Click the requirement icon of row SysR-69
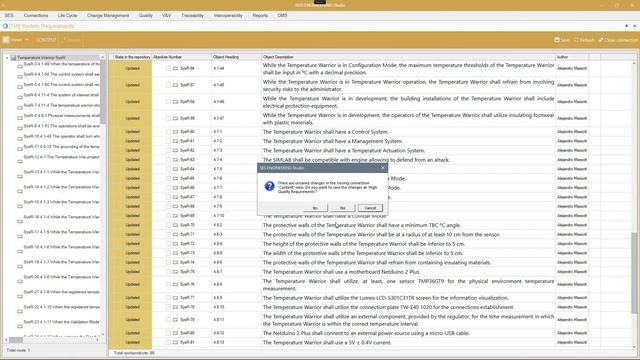 pyautogui.click(x=176, y=216)
